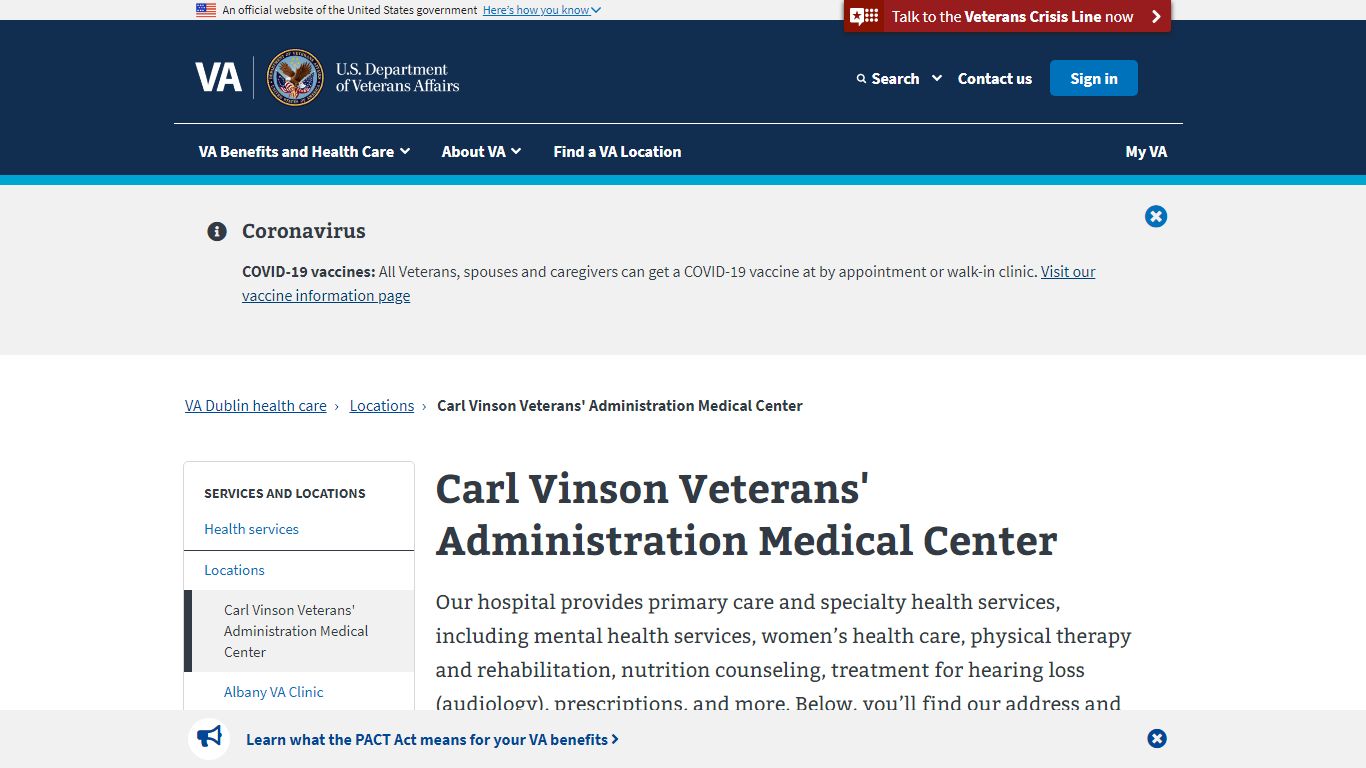Click the Carl Vinson Veterans' Administration Medical Center page heading
Viewport: 1366px width, 768px height.
coord(746,515)
